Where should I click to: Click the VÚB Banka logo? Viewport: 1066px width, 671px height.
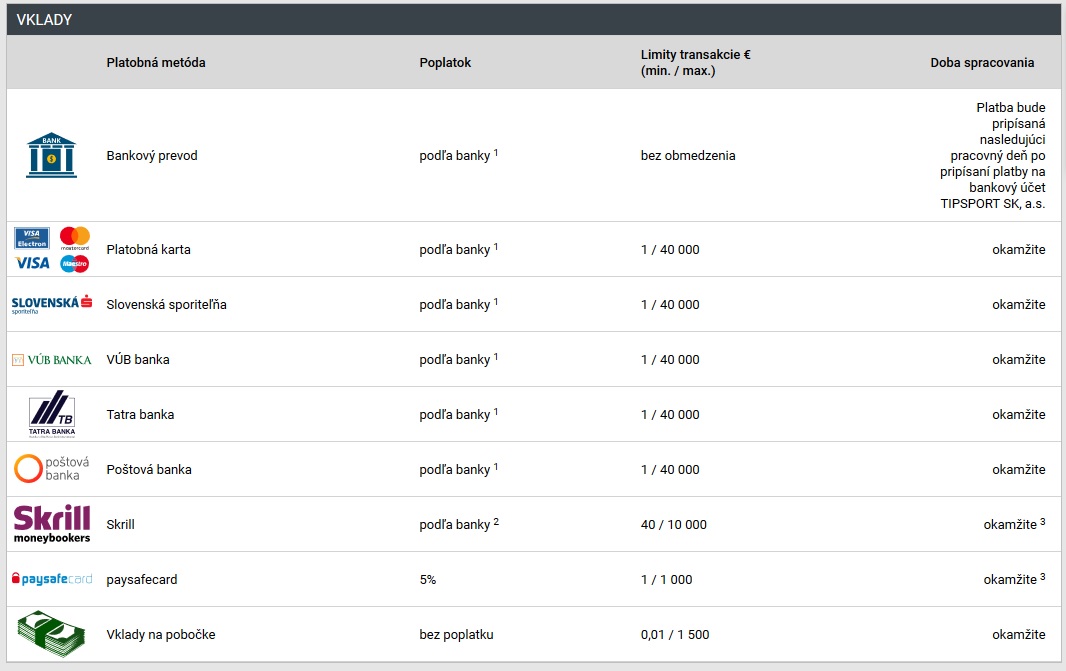click(52, 360)
